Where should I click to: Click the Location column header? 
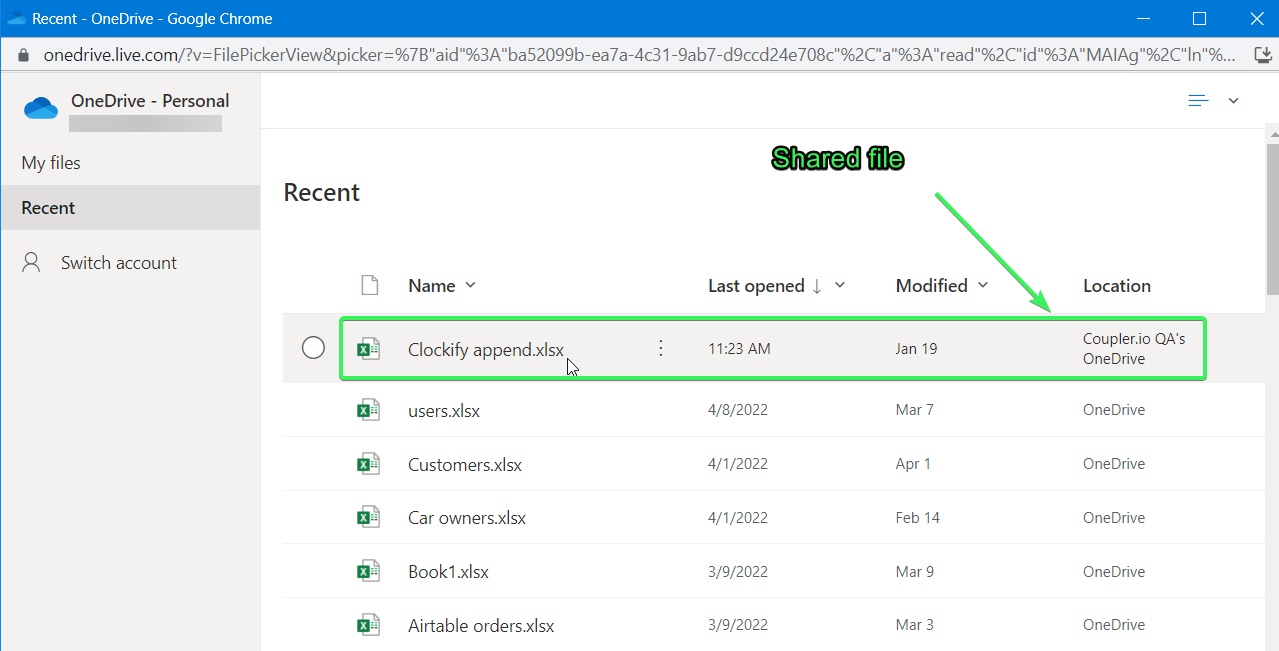1116,286
